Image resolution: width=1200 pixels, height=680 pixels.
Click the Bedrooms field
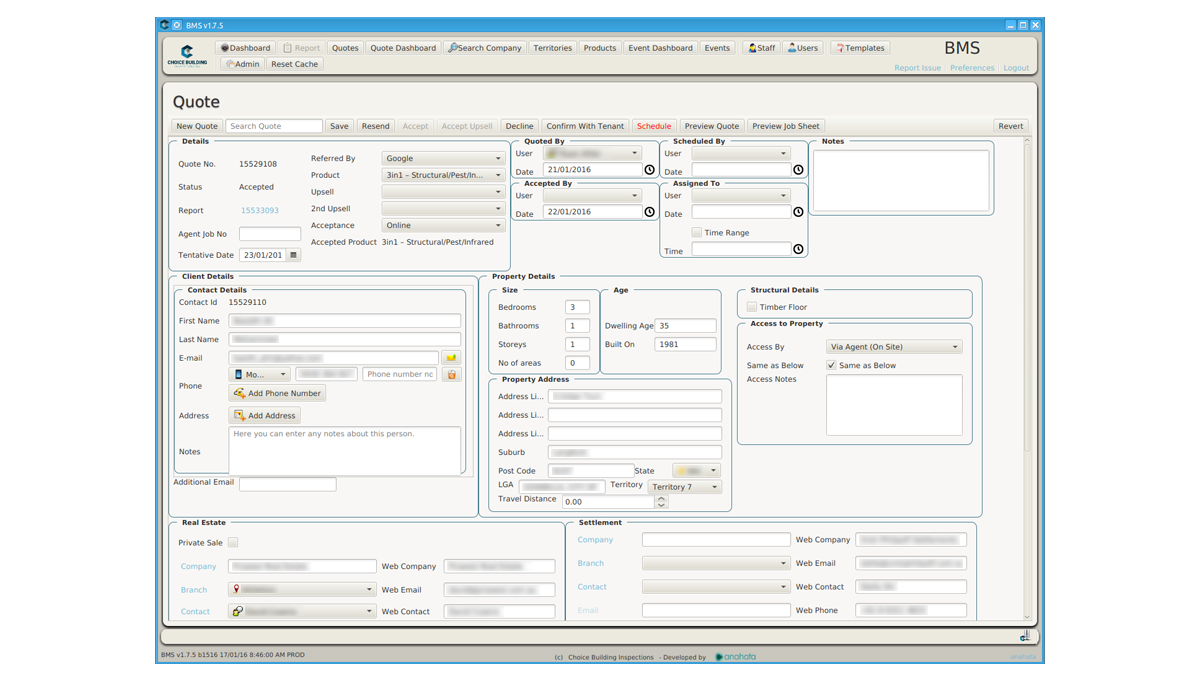click(x=577, y=307)
